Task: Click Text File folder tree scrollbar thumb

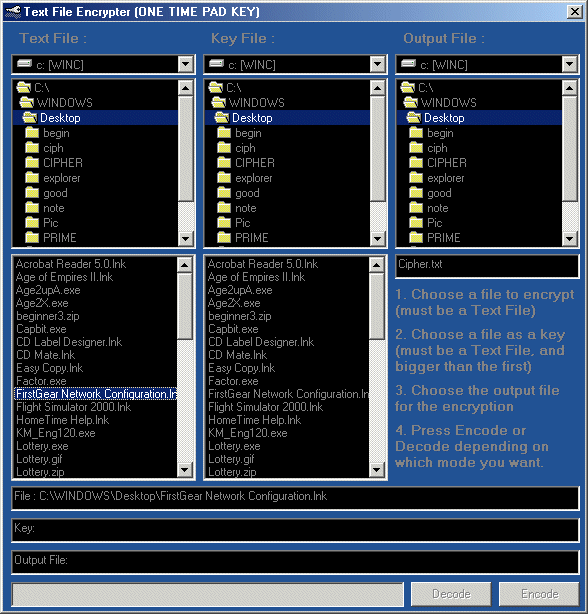Action: pyautogui.click(x=185, y=149)
